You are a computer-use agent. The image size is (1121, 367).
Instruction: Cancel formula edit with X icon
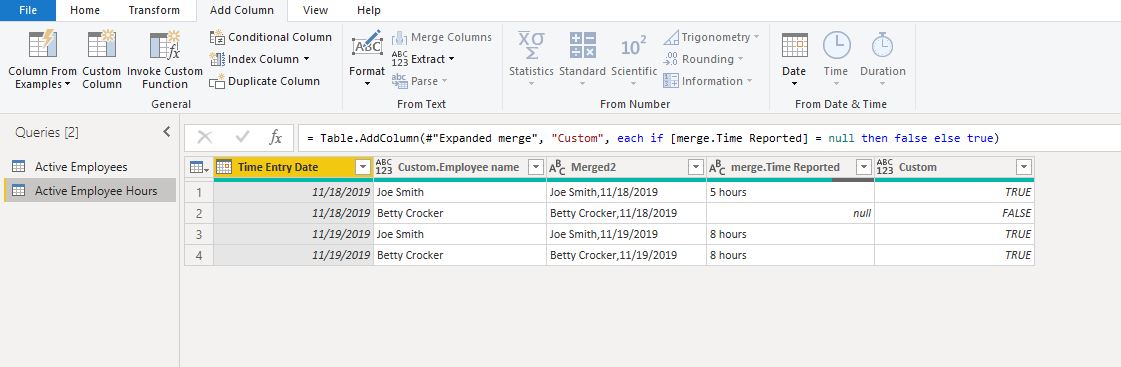[x=204, y=137]
